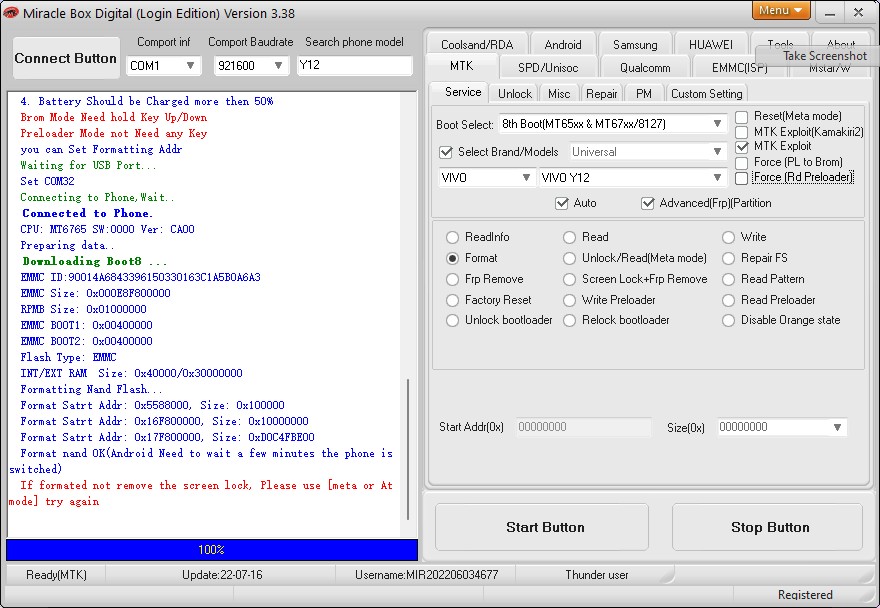Switch to the SPD/Unisoc tab
The height and width of the screenshot is (608, 880).
[x=548, y=68]
